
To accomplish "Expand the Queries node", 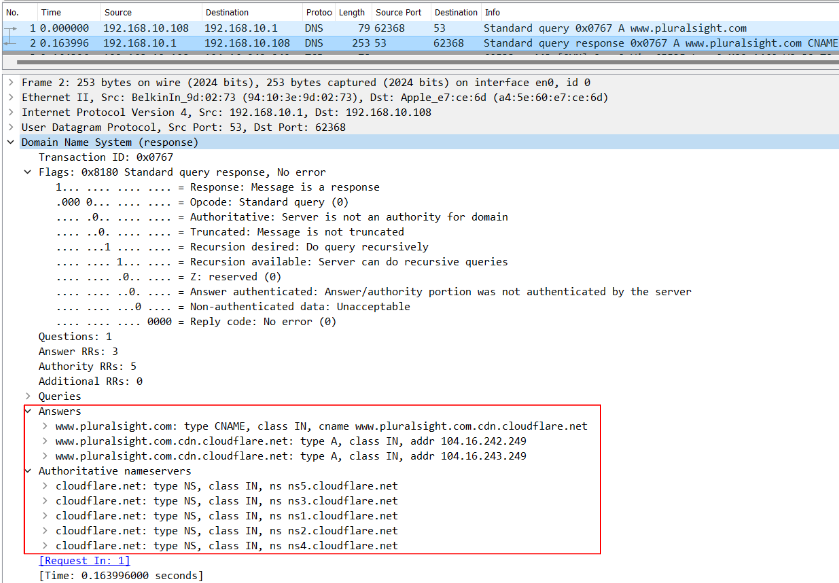I will 28,396.
